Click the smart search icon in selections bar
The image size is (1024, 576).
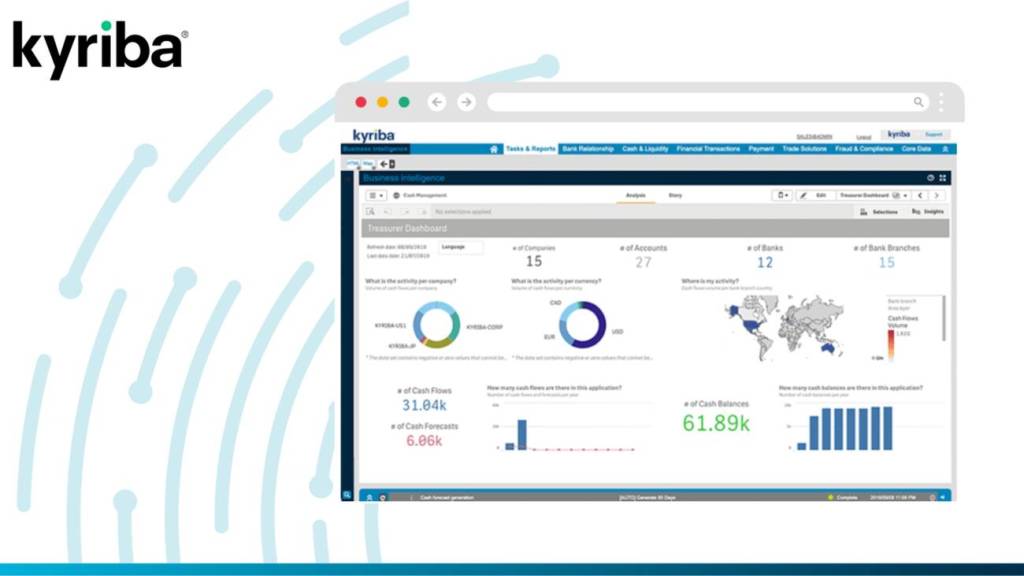[370, 212]
